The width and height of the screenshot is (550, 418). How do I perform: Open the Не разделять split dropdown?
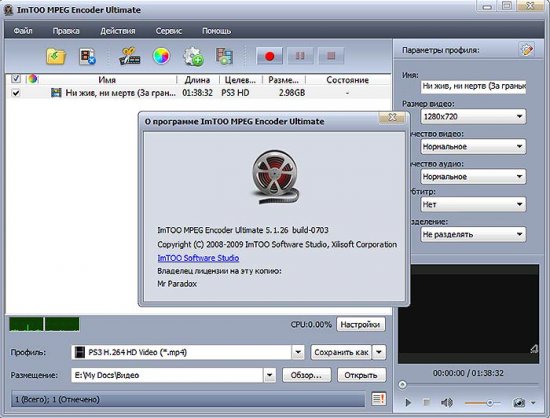[x=473, y=234]
